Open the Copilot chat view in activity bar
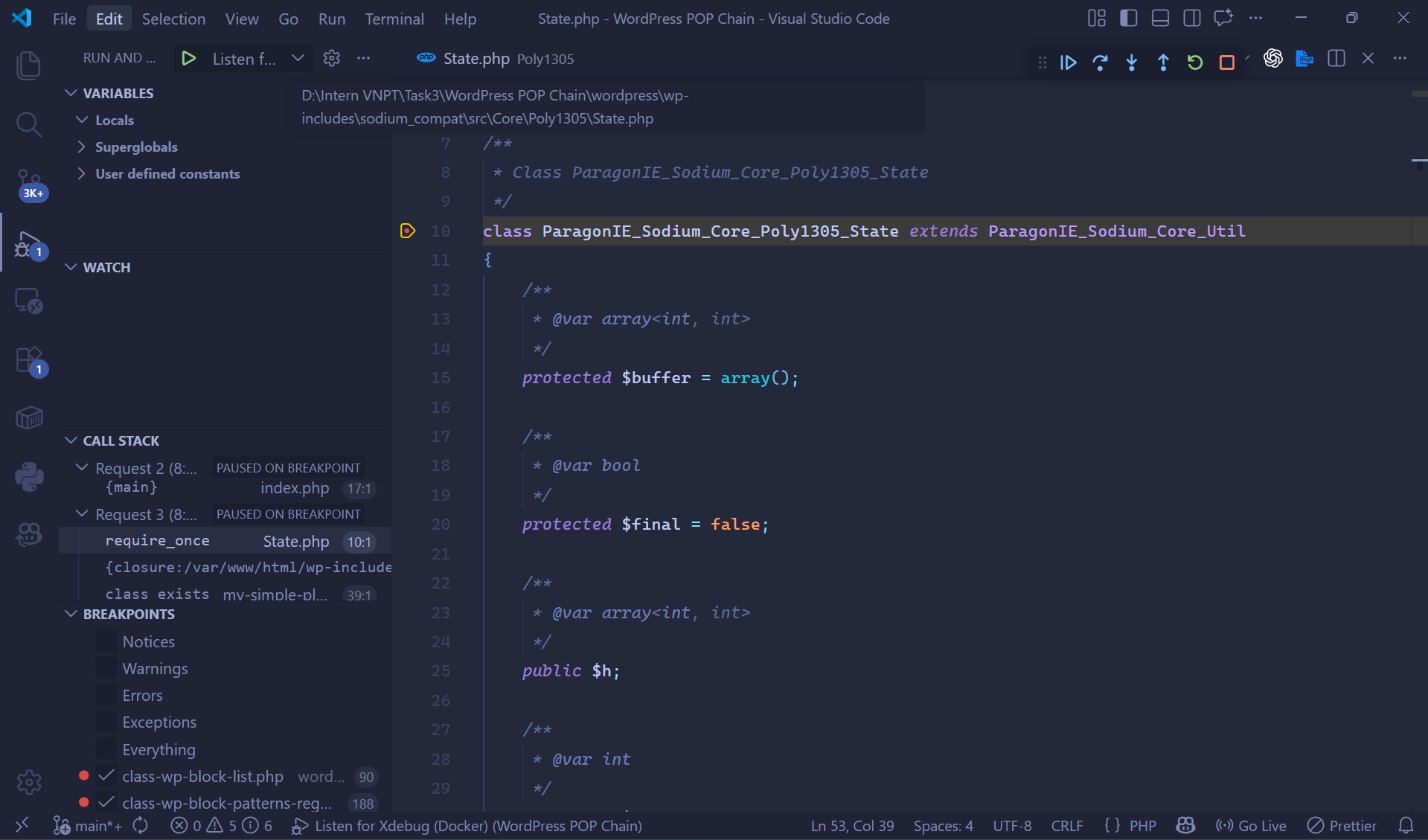The image size is (1428, 840). (x=29, y=534)
